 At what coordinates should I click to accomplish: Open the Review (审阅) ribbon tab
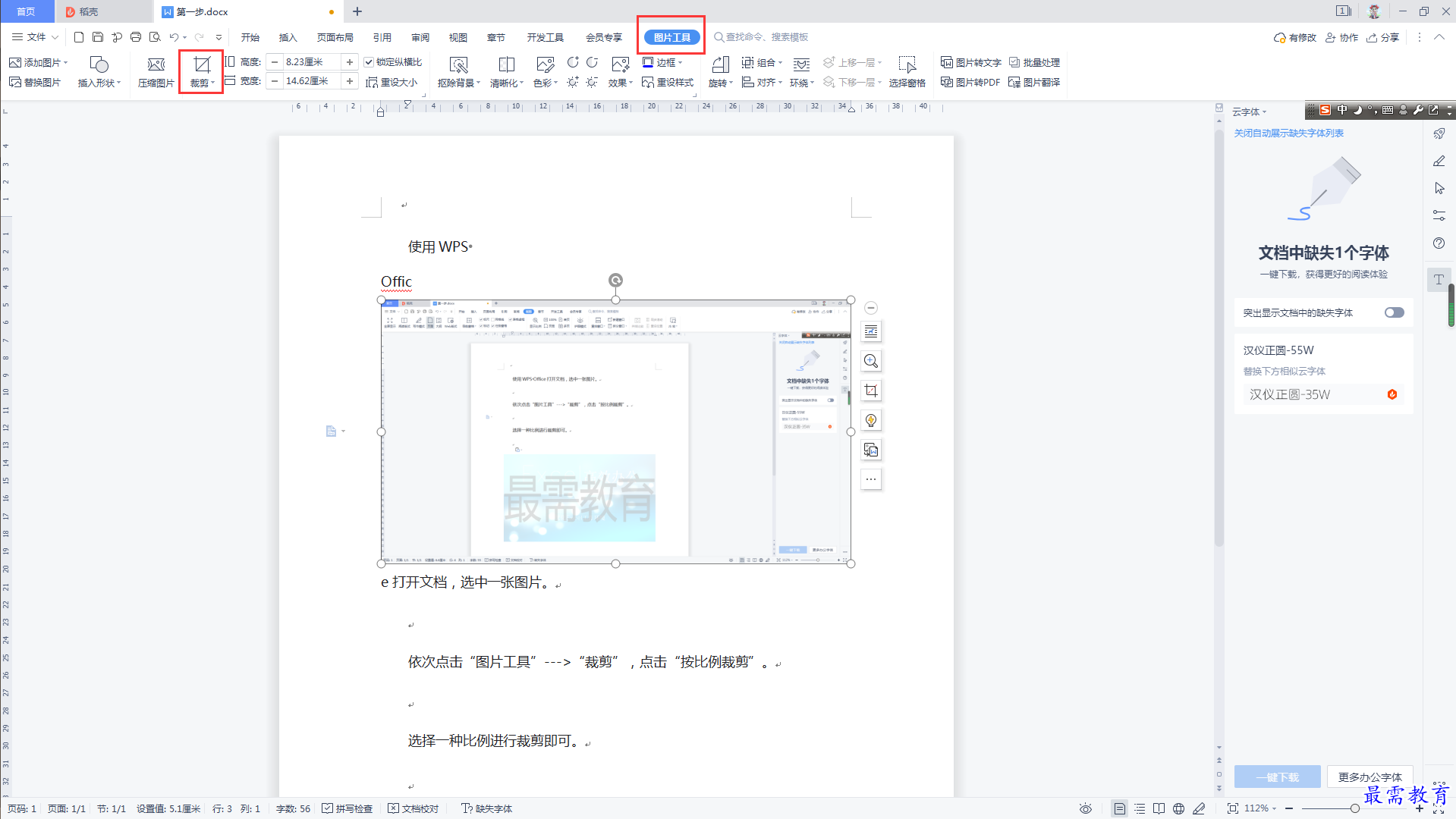pyautogui.click(x=420, y=37)
